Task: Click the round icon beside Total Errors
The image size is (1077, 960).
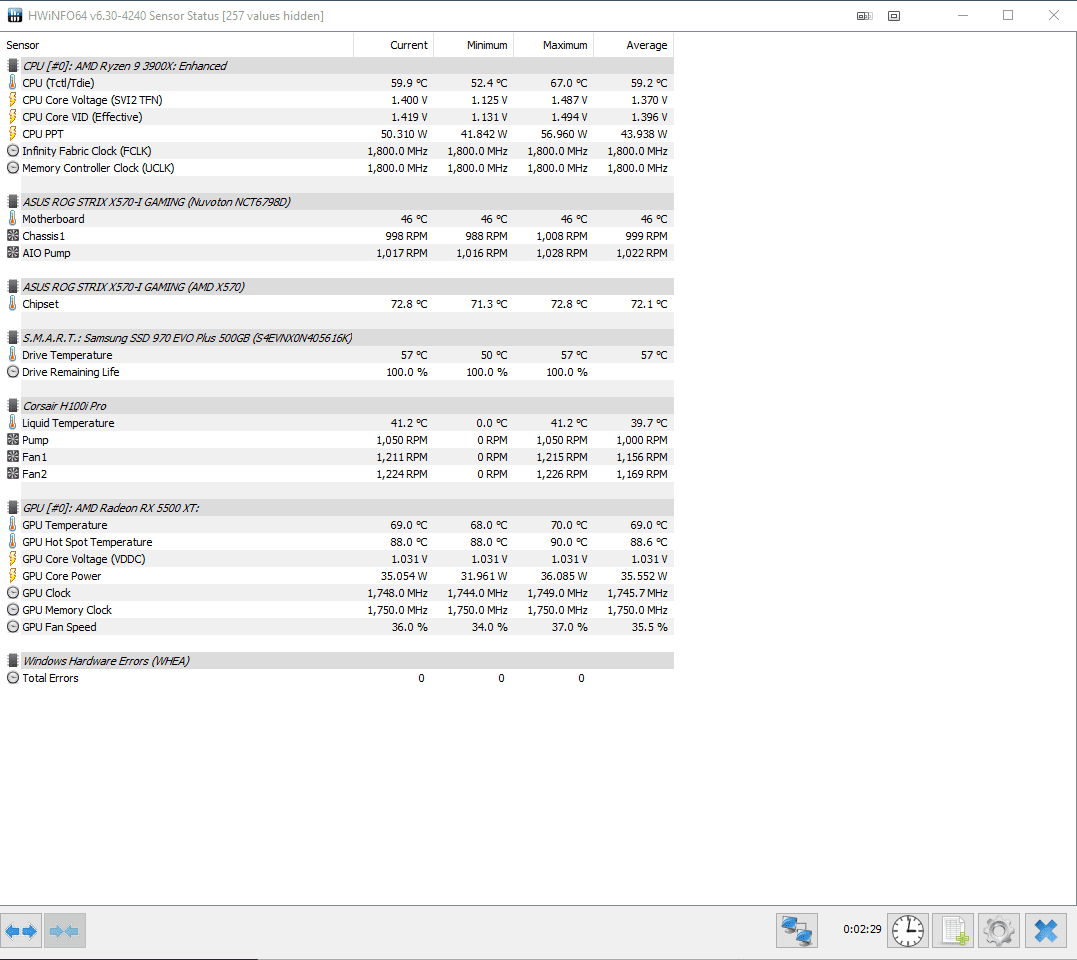Action: [x=12, y=678]
